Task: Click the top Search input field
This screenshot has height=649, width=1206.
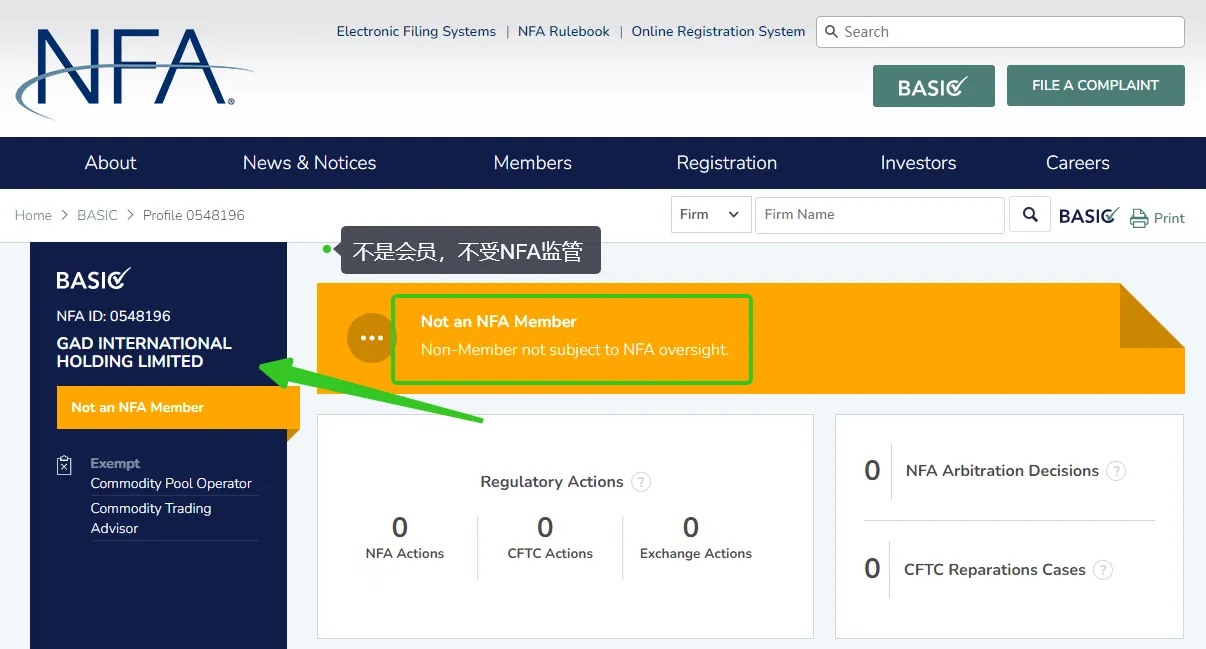Action: (1000, 32)
